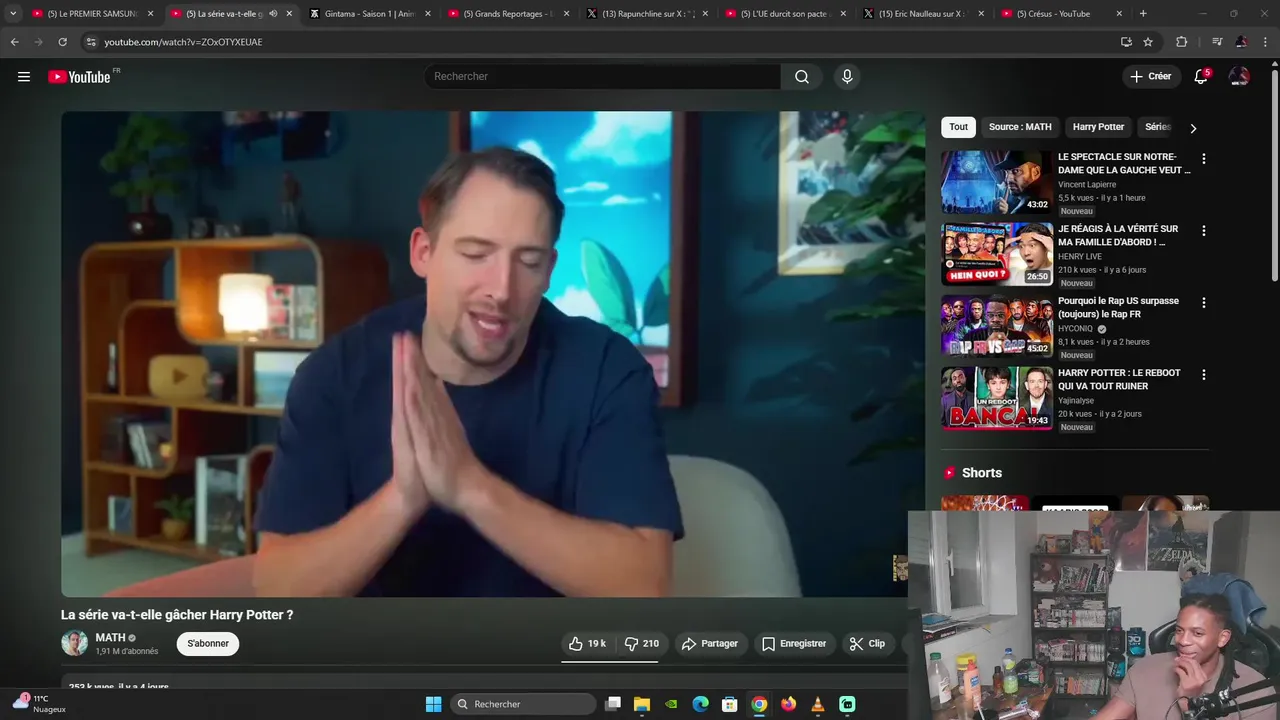Viewport: 1280px width, 720px height.
Task: Select the Harry Potter filter chip
Action: (x=1098, y=127)
